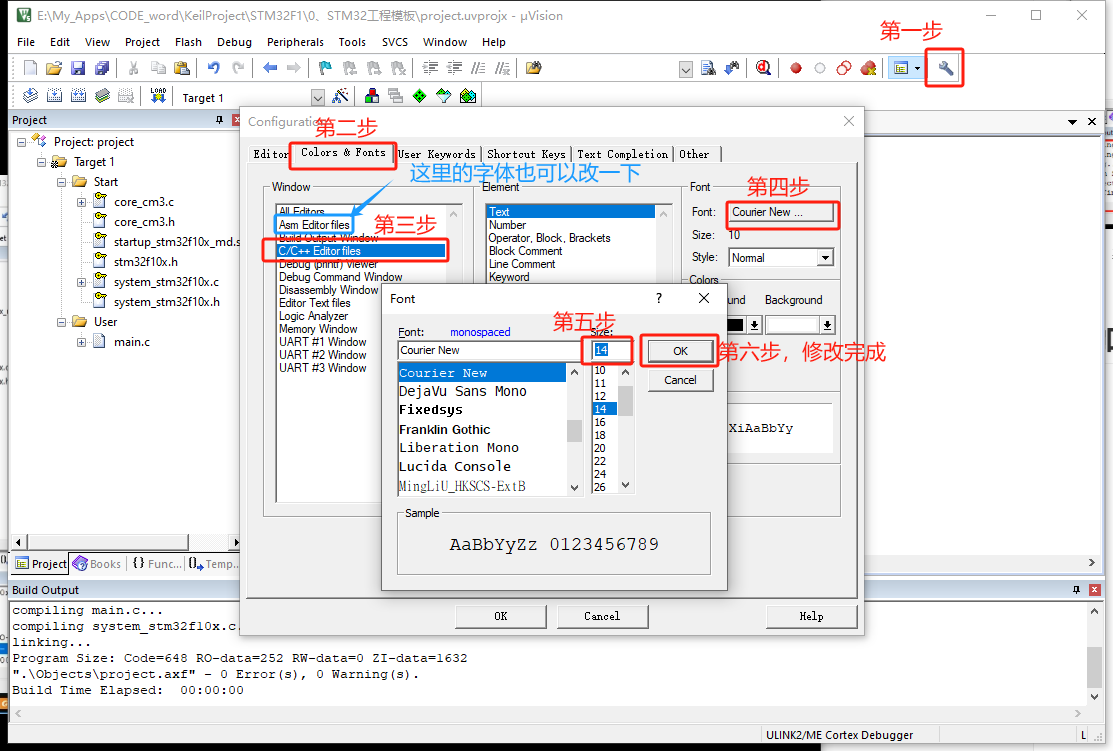
Task: Open Options for Target magic wand icon
Action: (x=341, y=96)
